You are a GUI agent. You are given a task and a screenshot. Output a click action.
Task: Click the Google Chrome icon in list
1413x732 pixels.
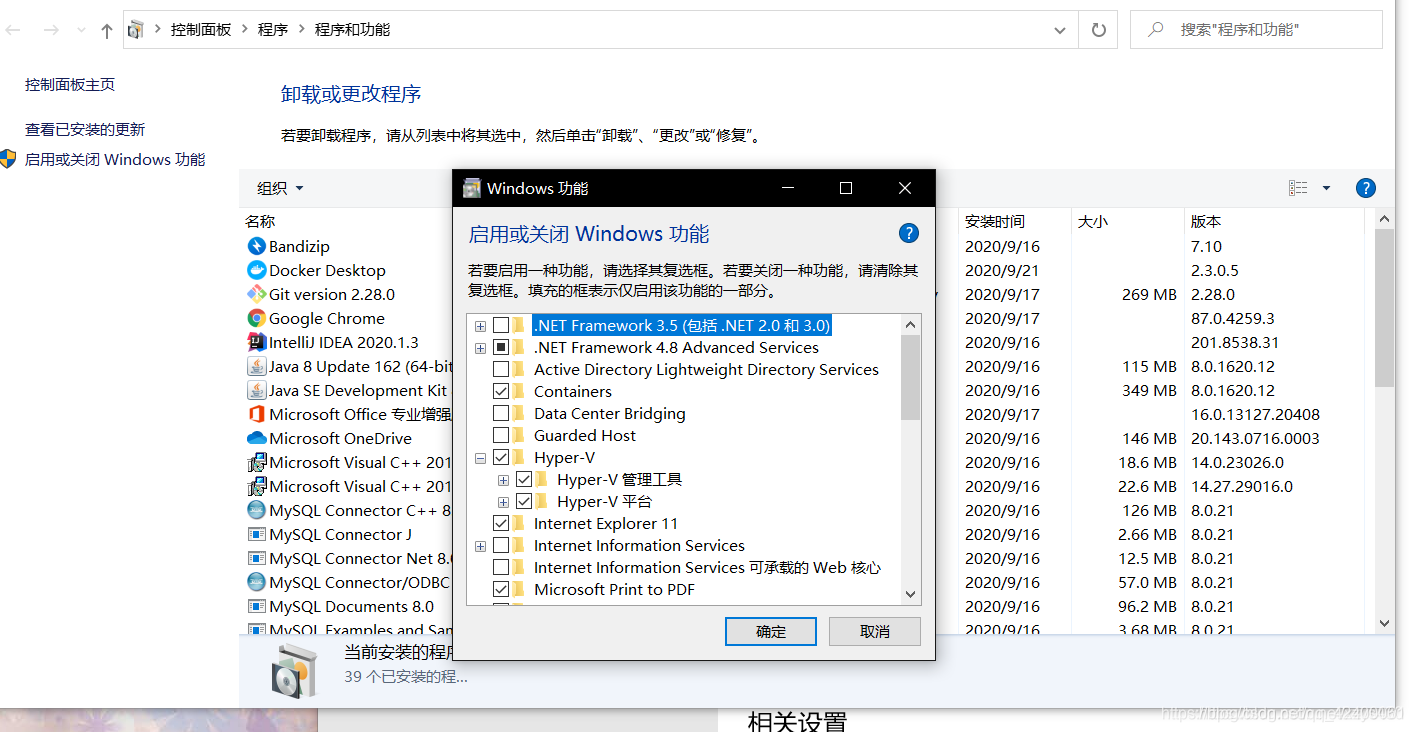pyautogui.click(x=256, y=318)
